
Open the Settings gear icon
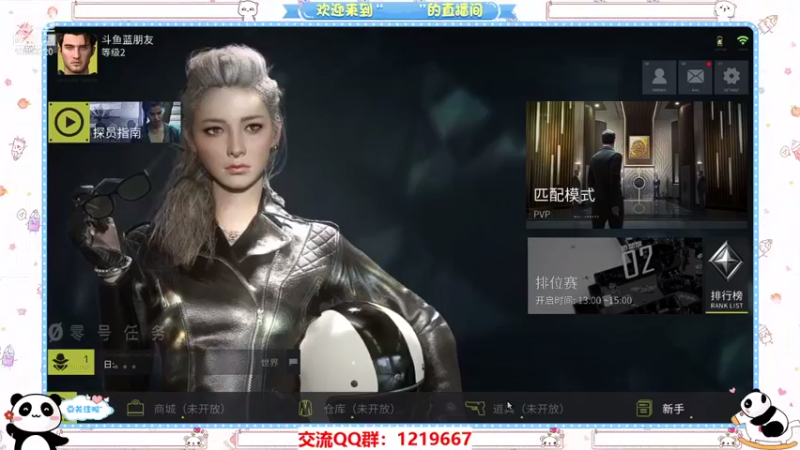pos(731,78)
